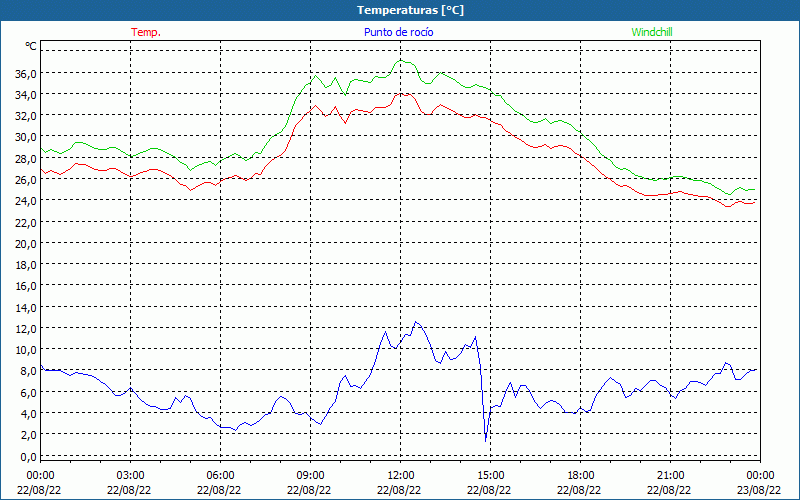The height and width of the screenshot is (500, 800).
Task: Click the red temperature peak near 12:00
Action: [x=401, y=94]
